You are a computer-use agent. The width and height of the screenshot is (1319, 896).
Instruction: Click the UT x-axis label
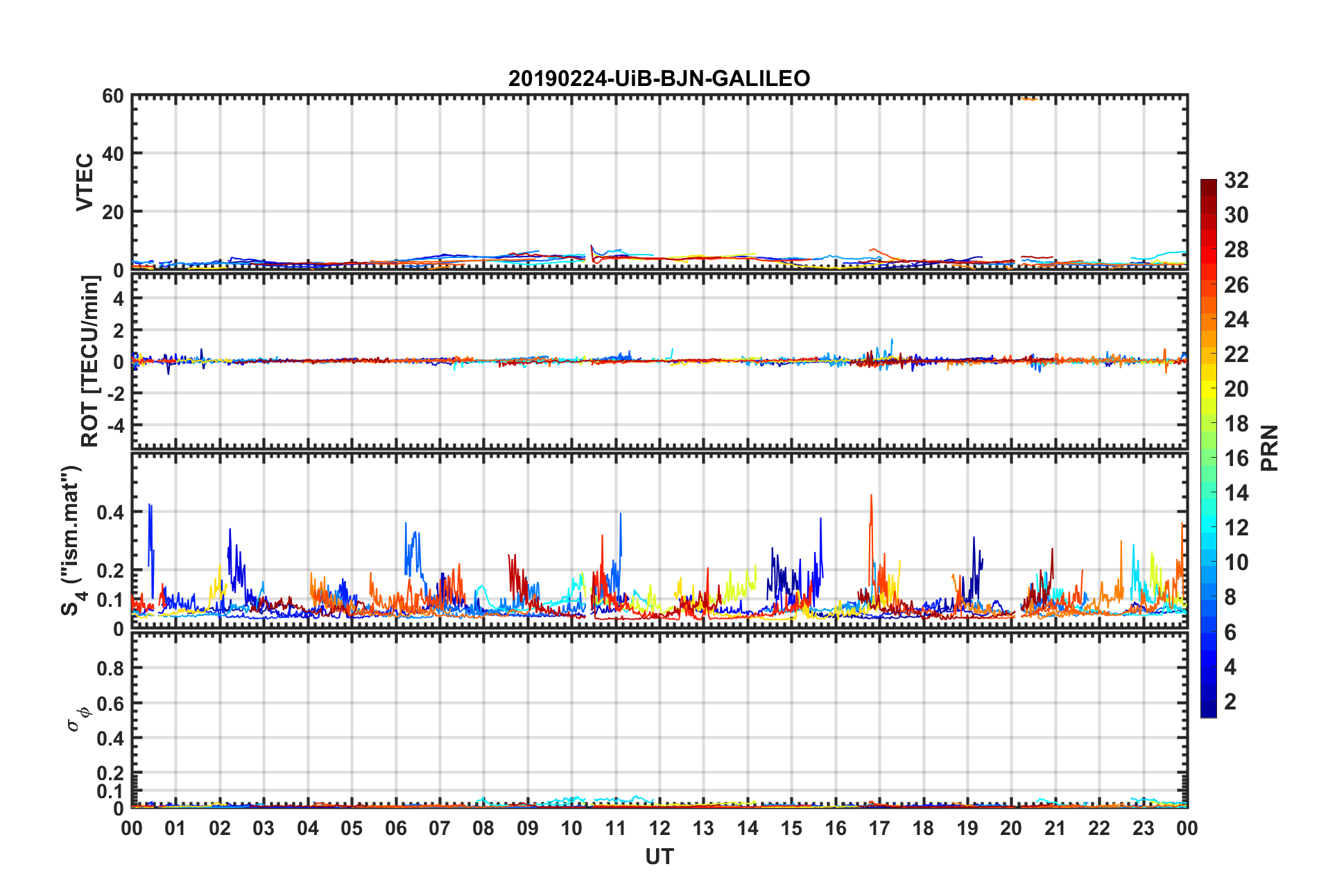[x=659, y=857]
